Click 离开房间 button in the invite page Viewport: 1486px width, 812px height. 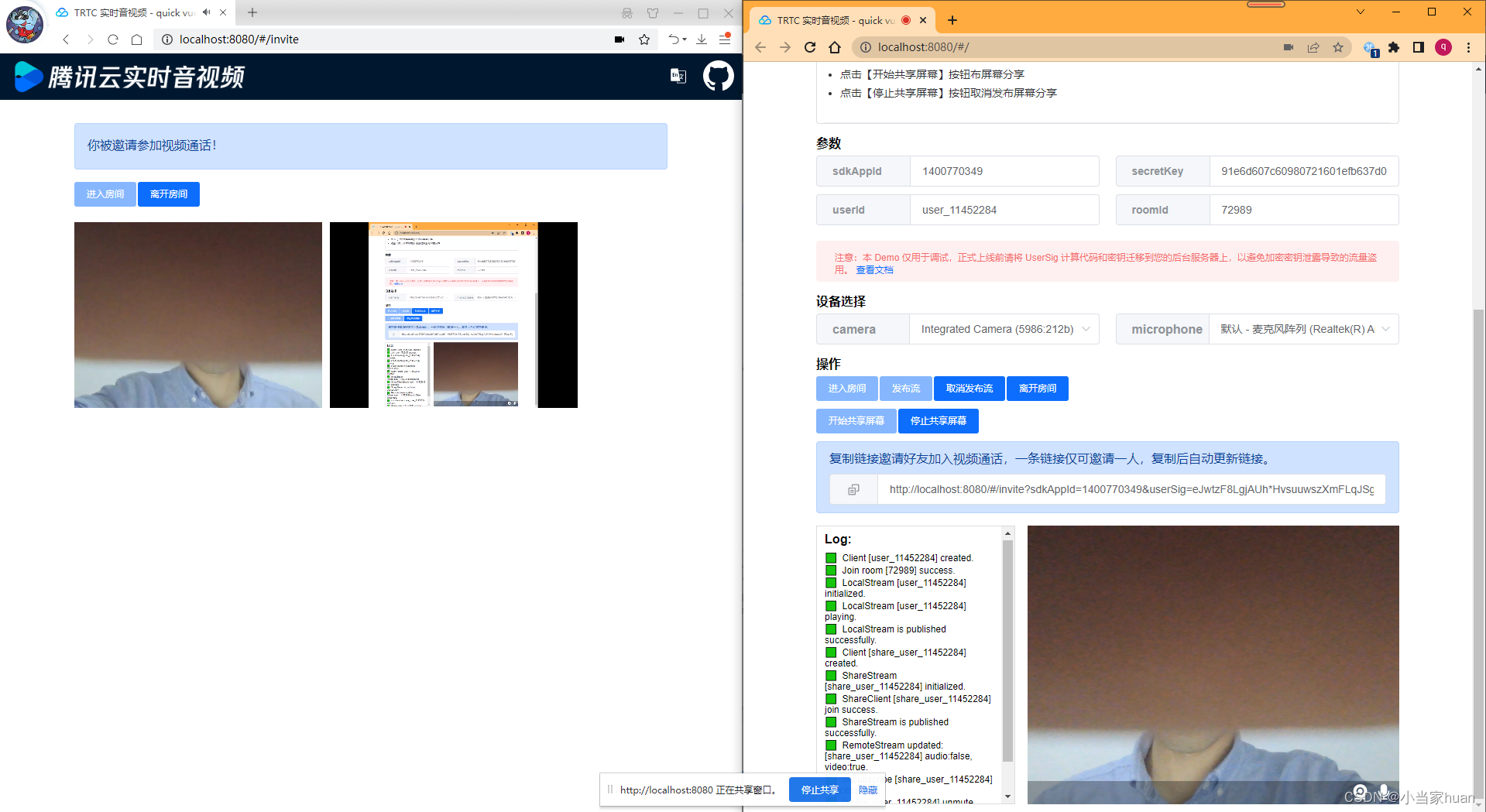169,194
